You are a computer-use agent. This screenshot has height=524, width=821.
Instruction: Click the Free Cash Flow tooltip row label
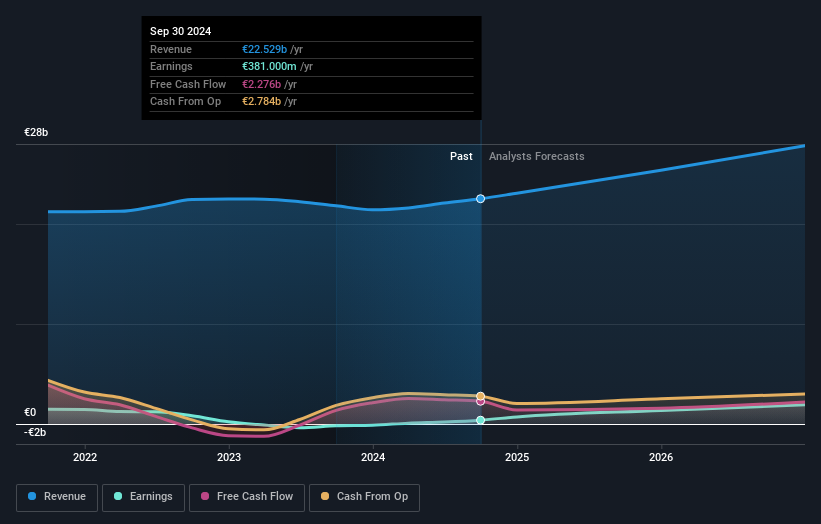pos(188,84)
